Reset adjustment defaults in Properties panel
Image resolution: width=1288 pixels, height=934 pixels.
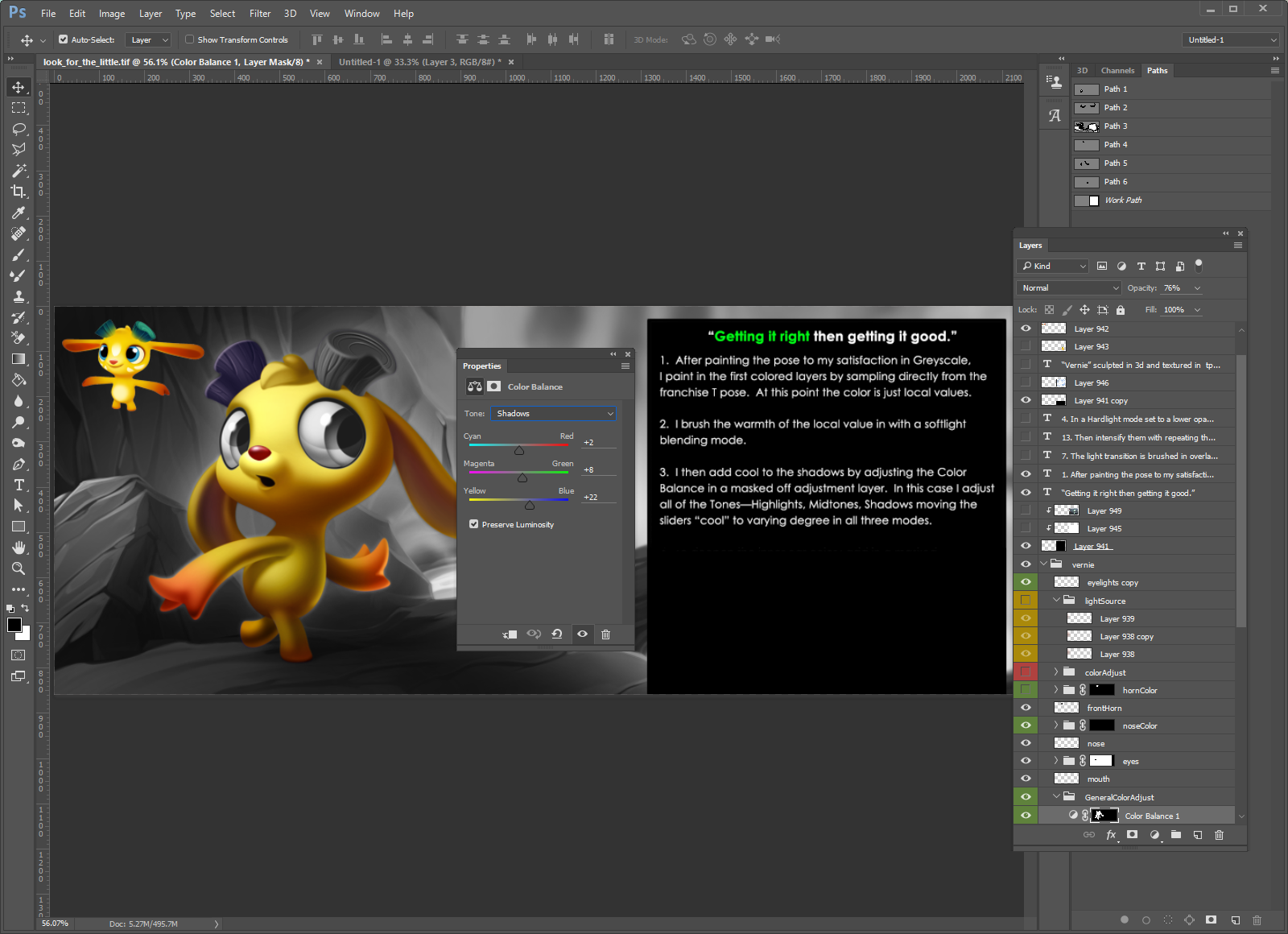(557, 634)
